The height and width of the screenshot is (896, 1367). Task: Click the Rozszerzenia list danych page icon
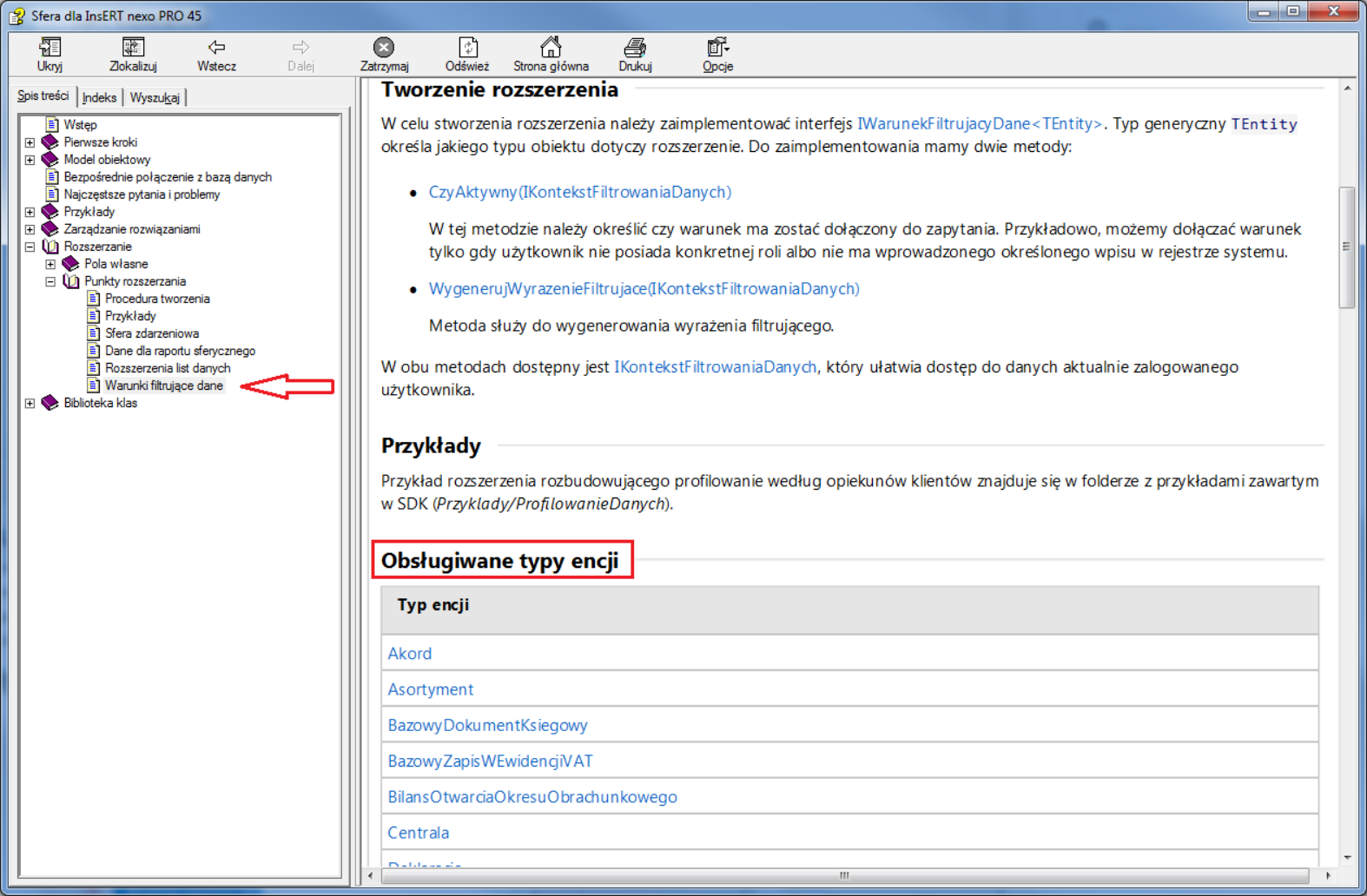pos(94,368)
